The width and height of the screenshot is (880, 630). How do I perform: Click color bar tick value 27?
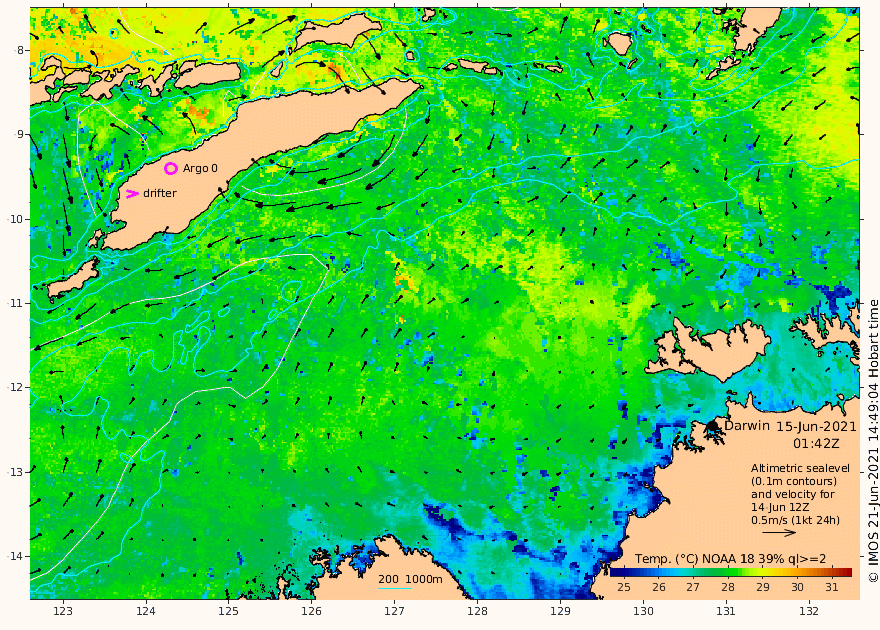[693, 587]
